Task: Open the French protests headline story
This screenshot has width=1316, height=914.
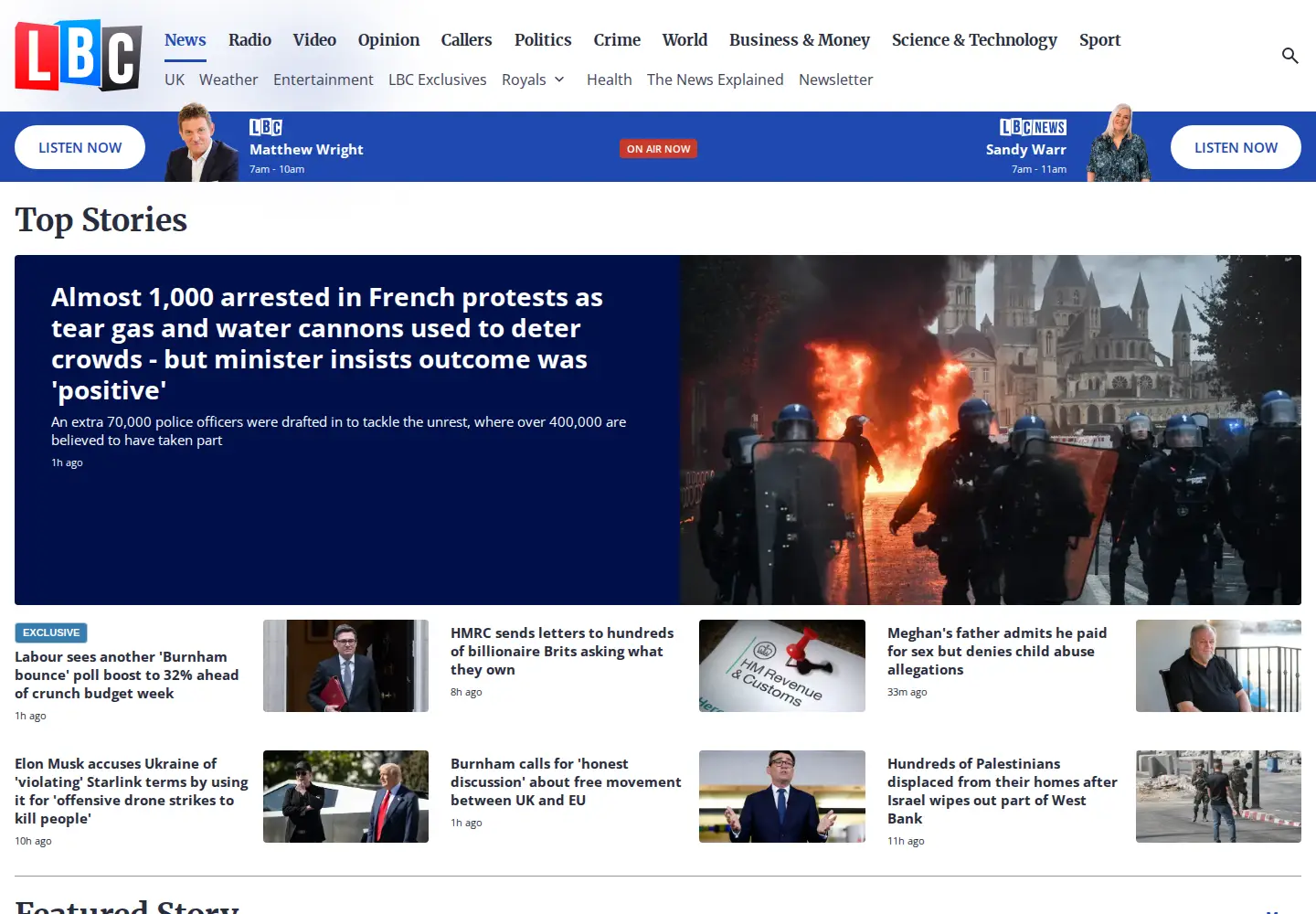Action: pos(326,344)
